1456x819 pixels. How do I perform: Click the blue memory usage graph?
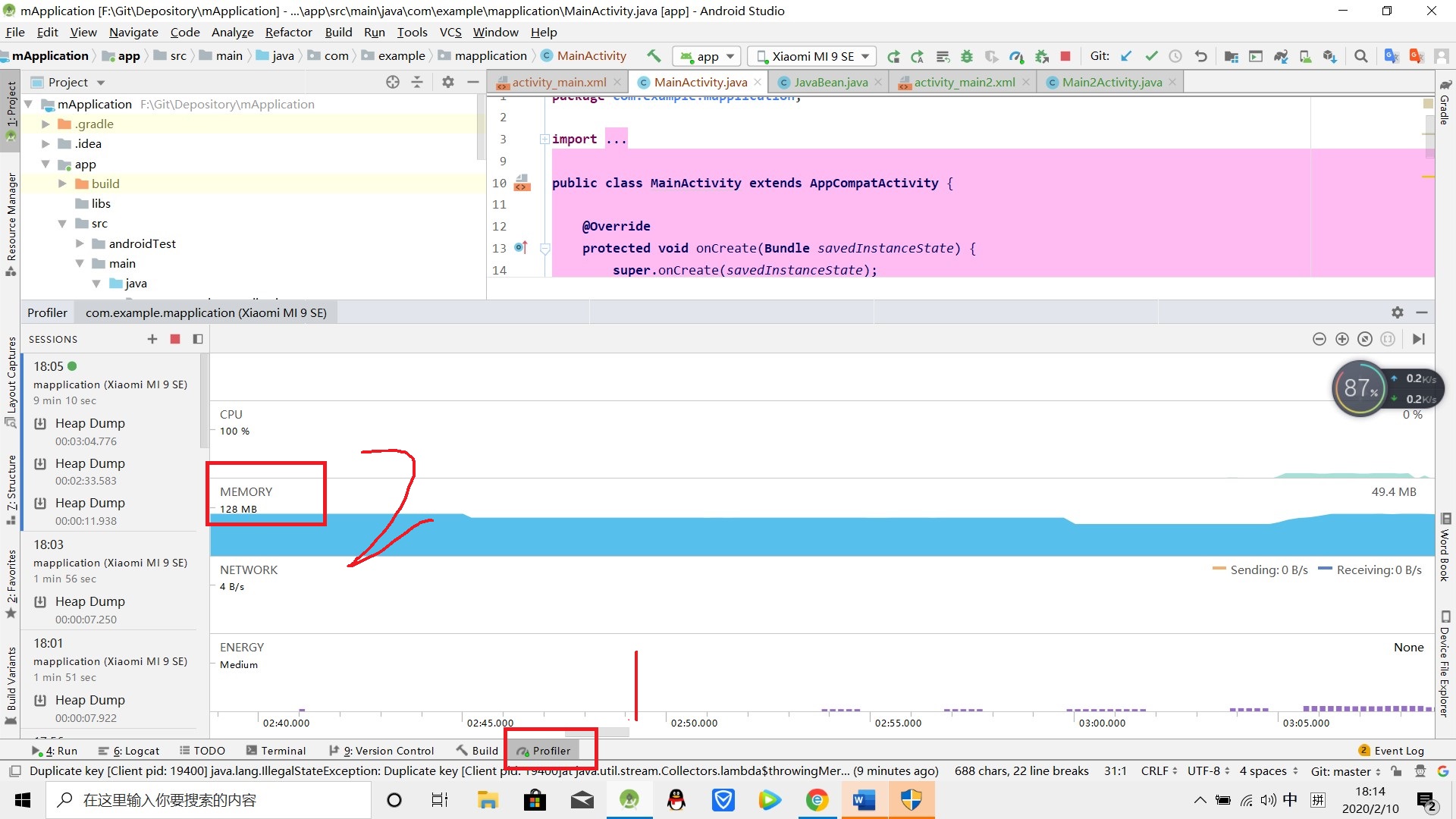pos(758,537)
